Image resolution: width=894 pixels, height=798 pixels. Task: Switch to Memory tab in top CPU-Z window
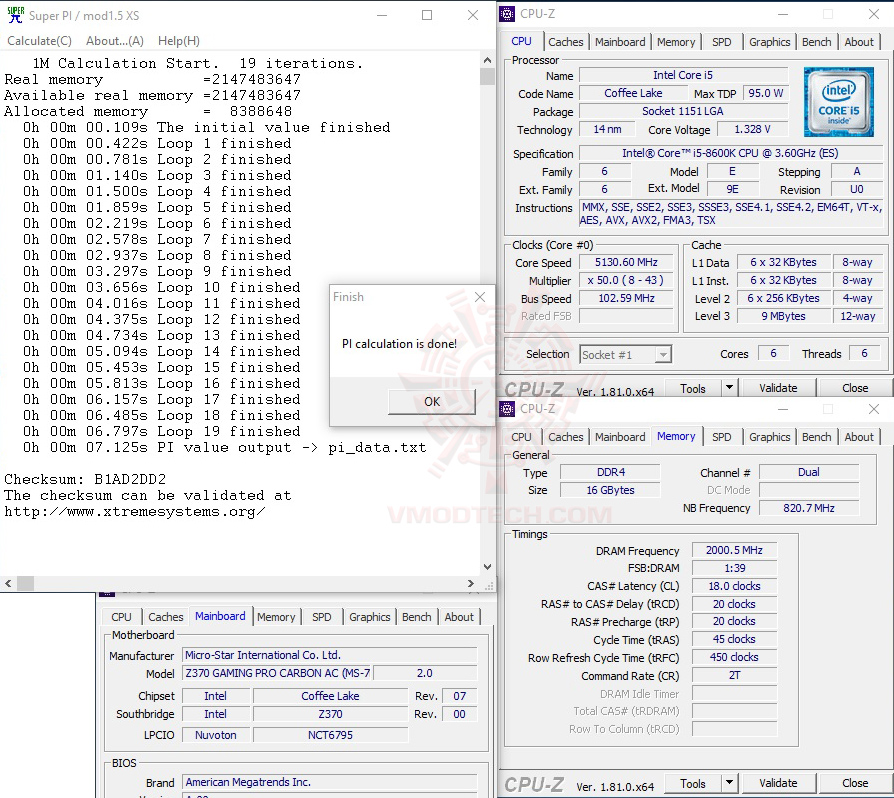[x=676, y=42]
